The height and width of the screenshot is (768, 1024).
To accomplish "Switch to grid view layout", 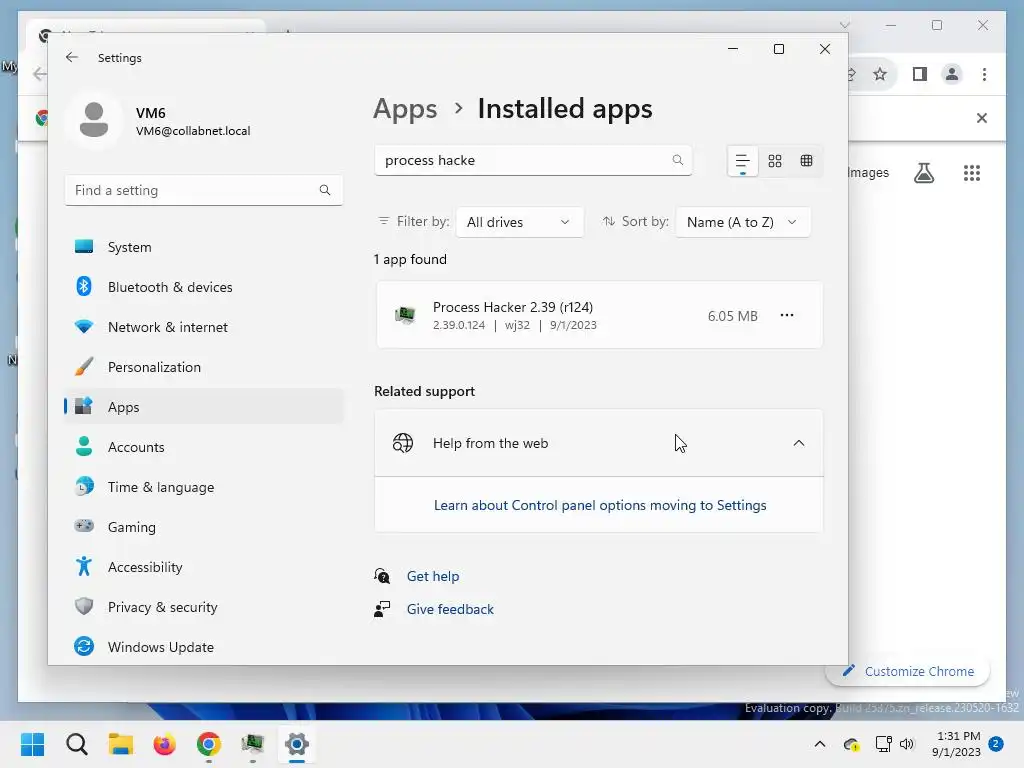I will point(775,161).
